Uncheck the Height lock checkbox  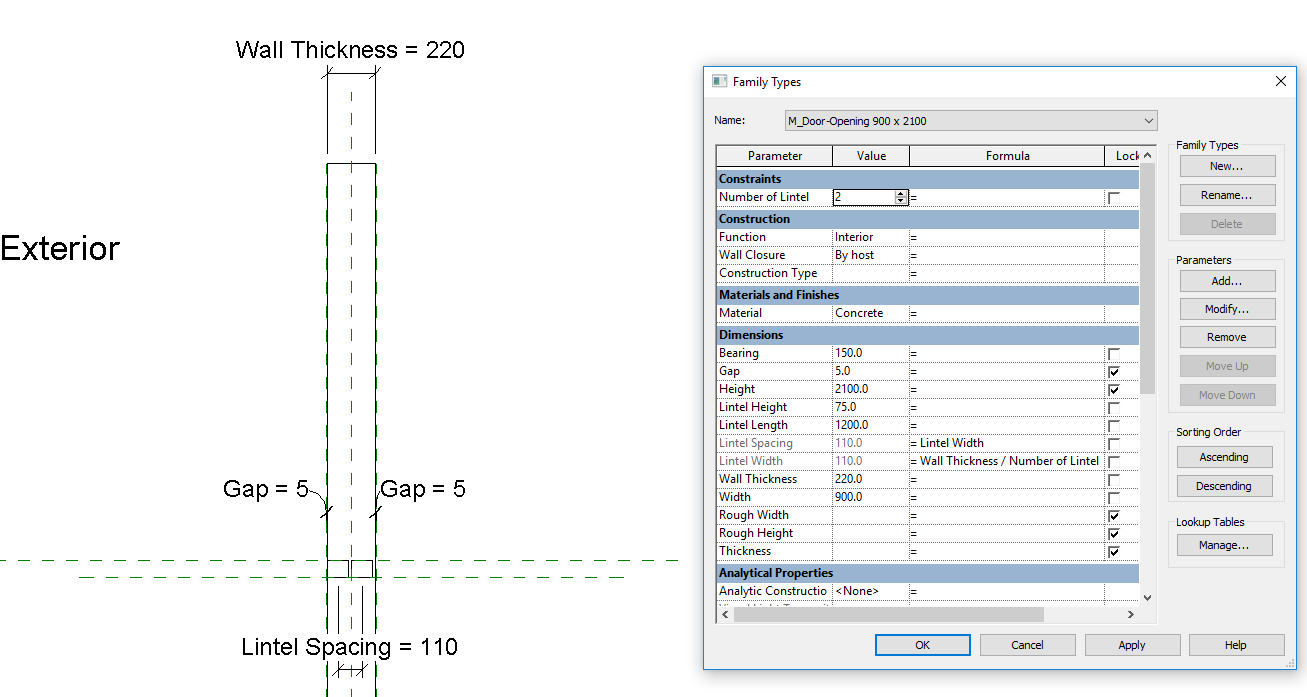(1114, 390)
